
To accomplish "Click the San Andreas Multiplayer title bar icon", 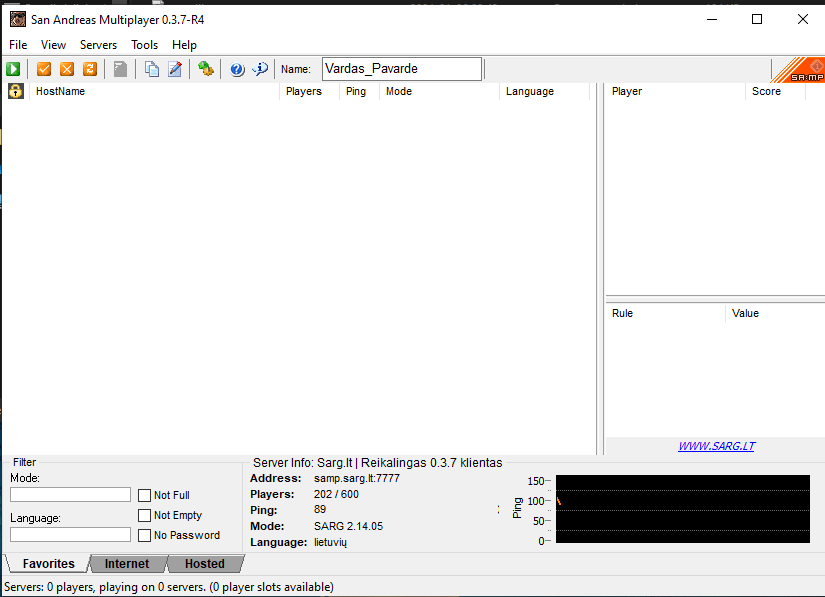I will click(x=17, y=19).
